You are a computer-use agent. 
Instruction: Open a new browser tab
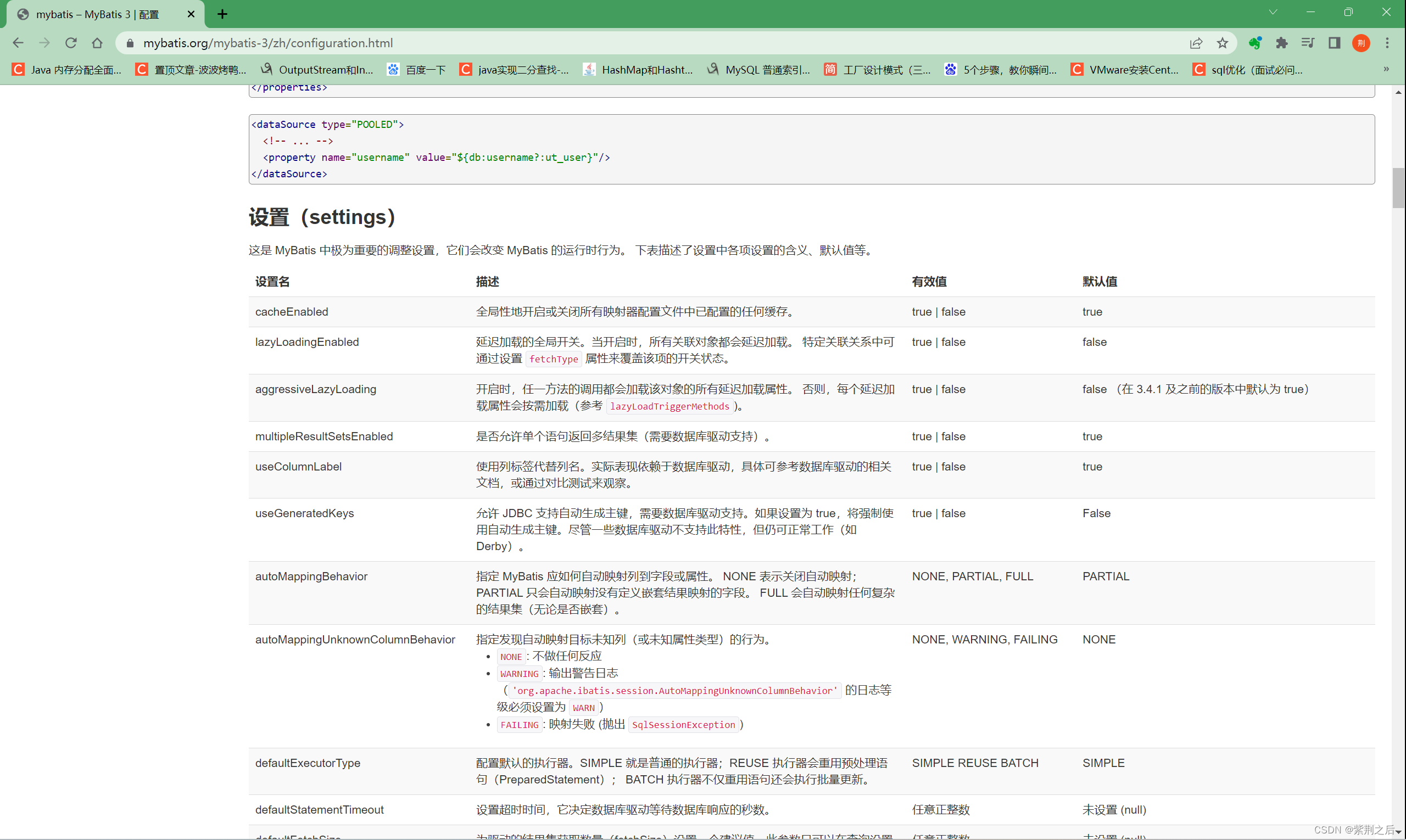click(222, 14)
